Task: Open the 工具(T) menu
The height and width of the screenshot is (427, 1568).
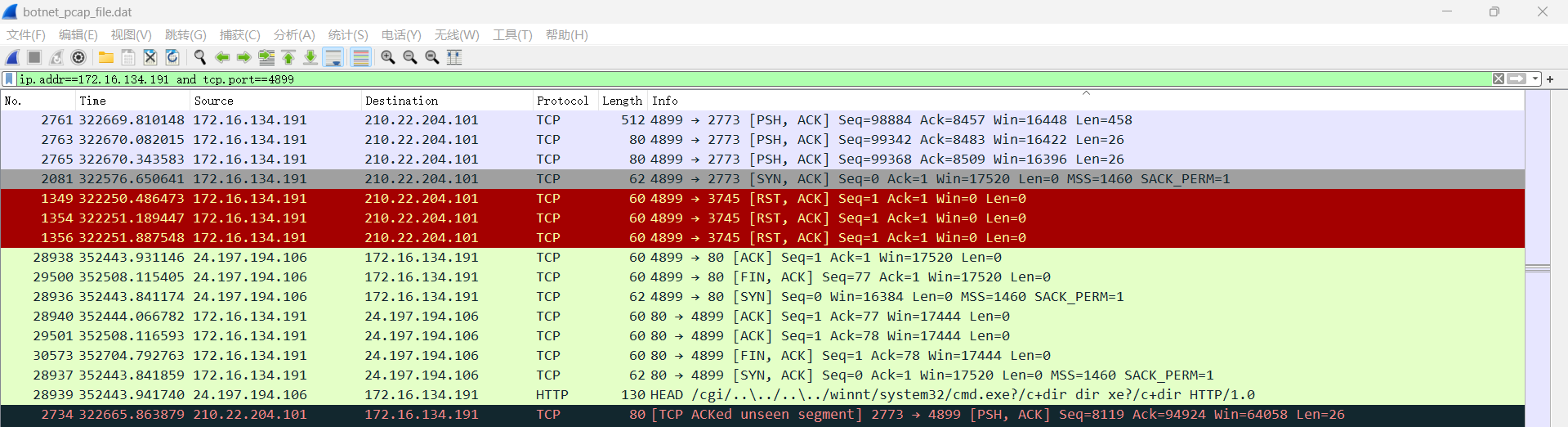Action: (512, 35)
